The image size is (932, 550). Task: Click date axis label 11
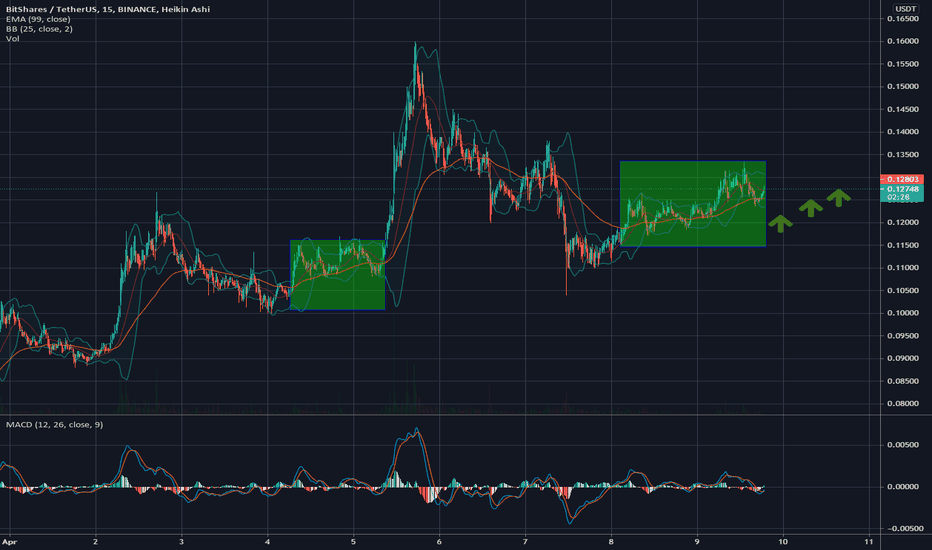click(x=868, y=542)
